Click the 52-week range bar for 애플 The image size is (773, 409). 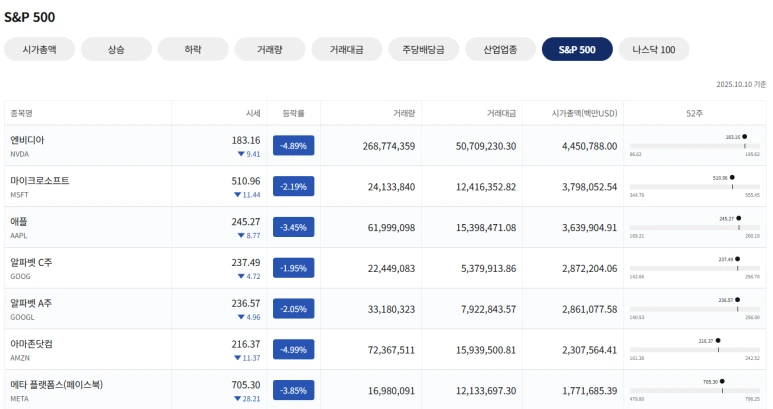pos(695,228)
